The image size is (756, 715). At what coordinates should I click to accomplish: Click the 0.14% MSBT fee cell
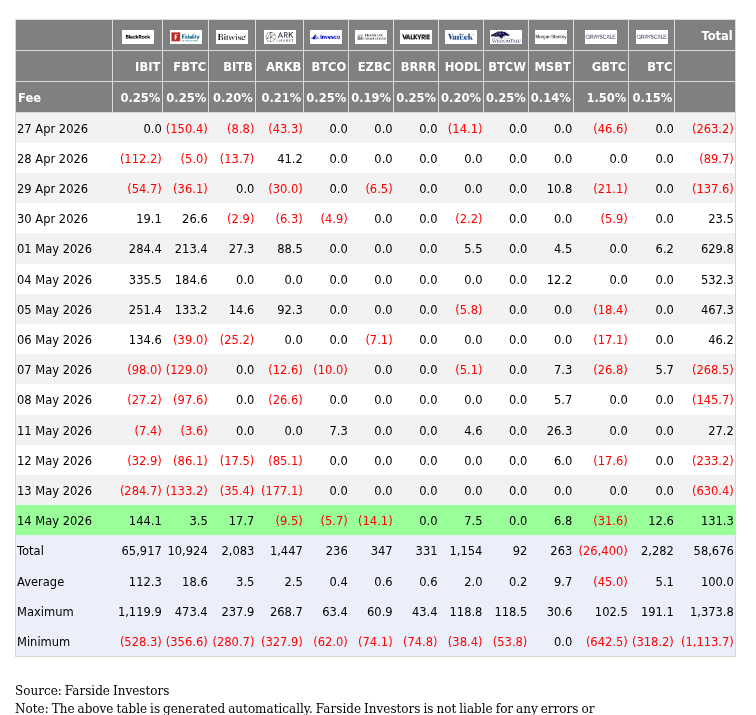pos(551,97)
